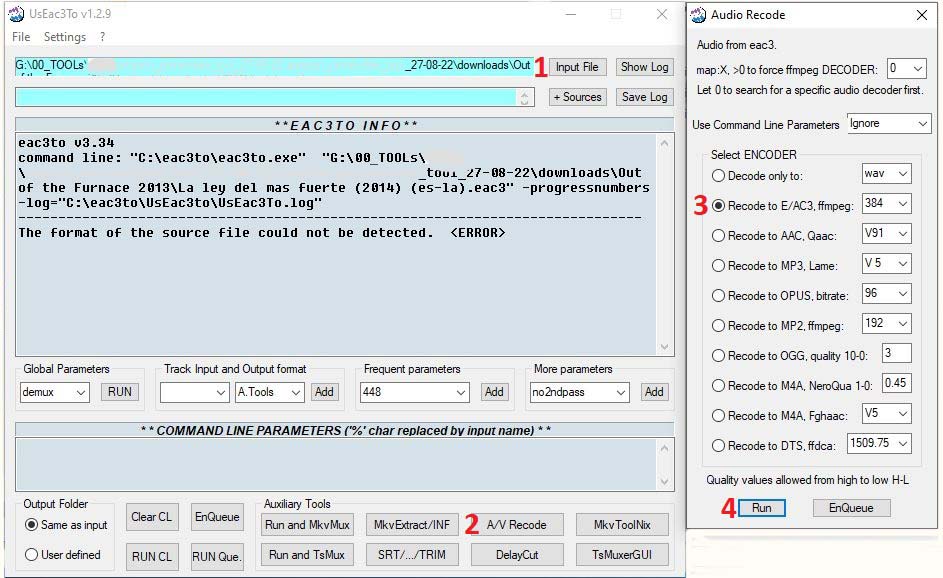
Task: Click the + Sources button
Action: point(577,97)
